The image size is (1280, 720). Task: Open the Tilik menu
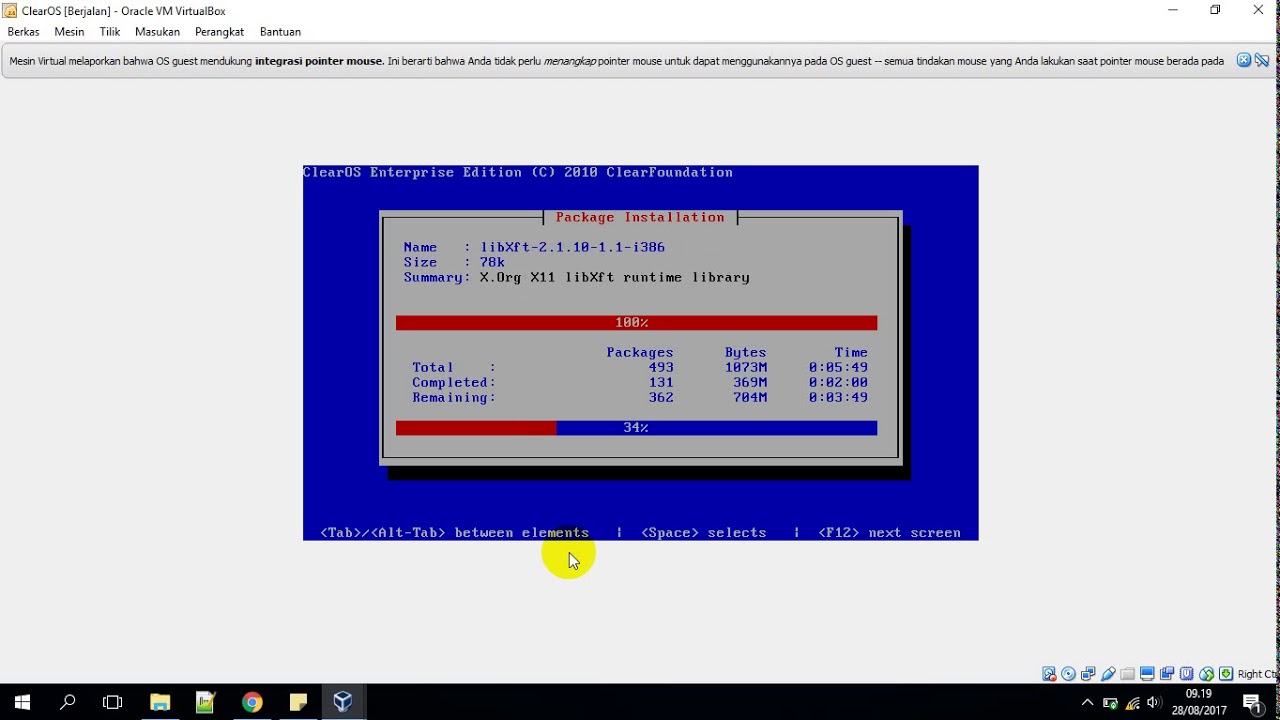tap(110, 32)
